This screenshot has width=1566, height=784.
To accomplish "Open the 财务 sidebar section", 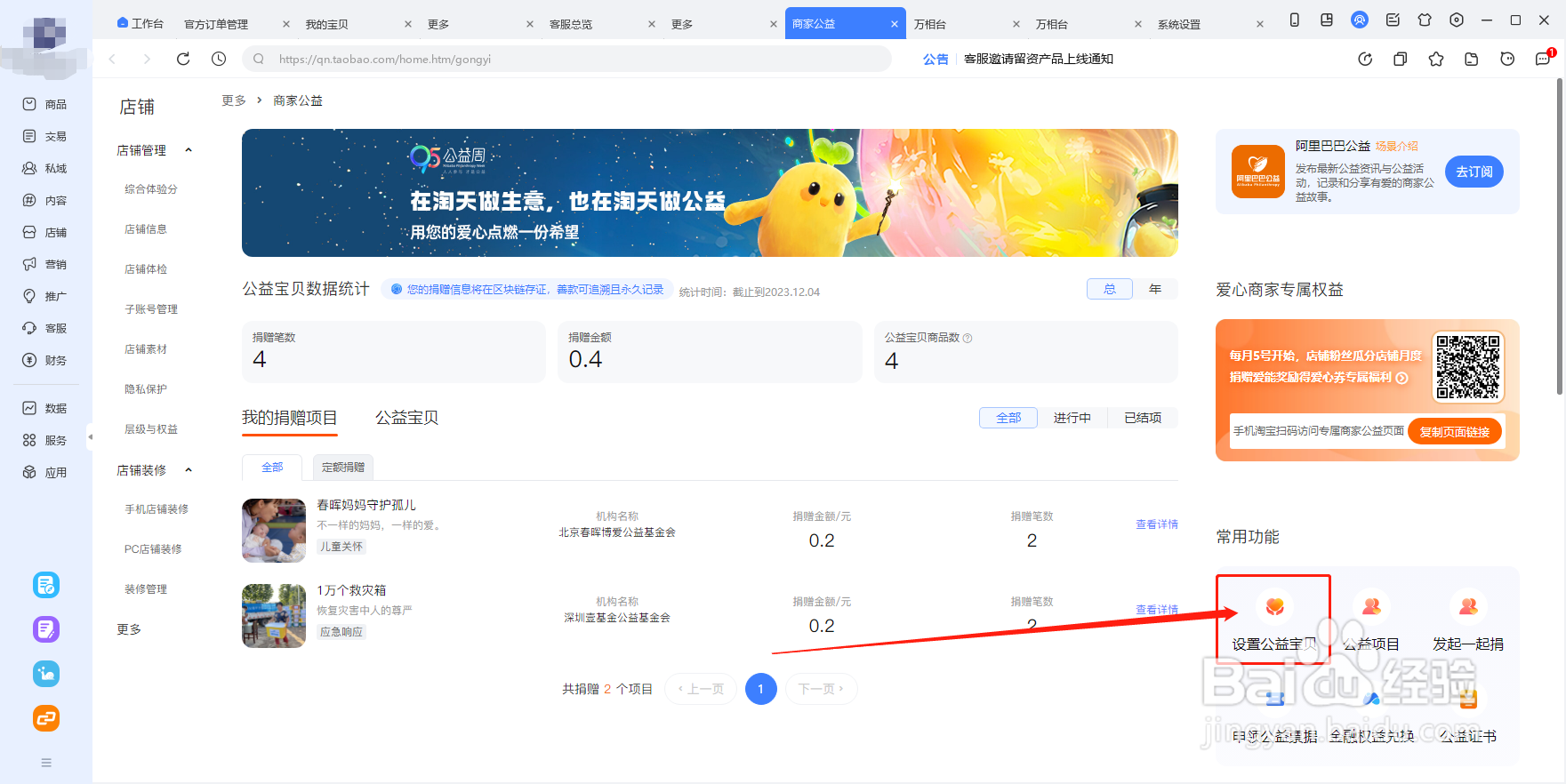I will (x=44, y=360).
